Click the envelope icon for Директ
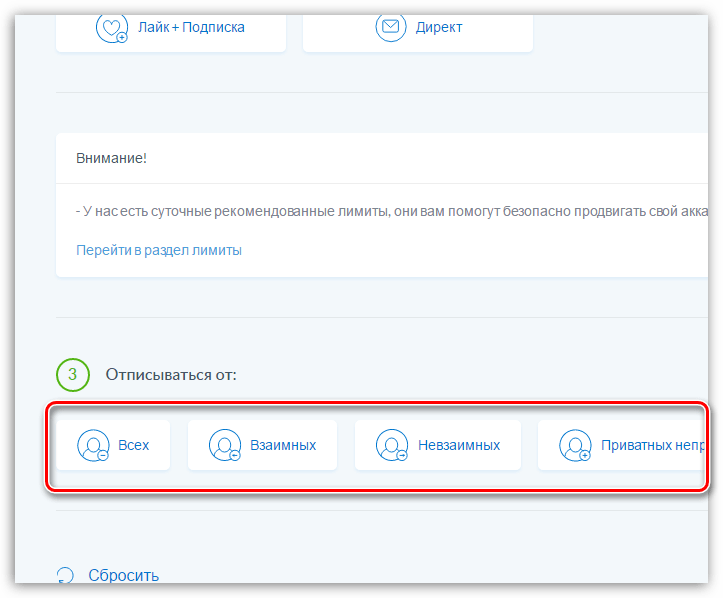723x598 pixels. [391, 28]
